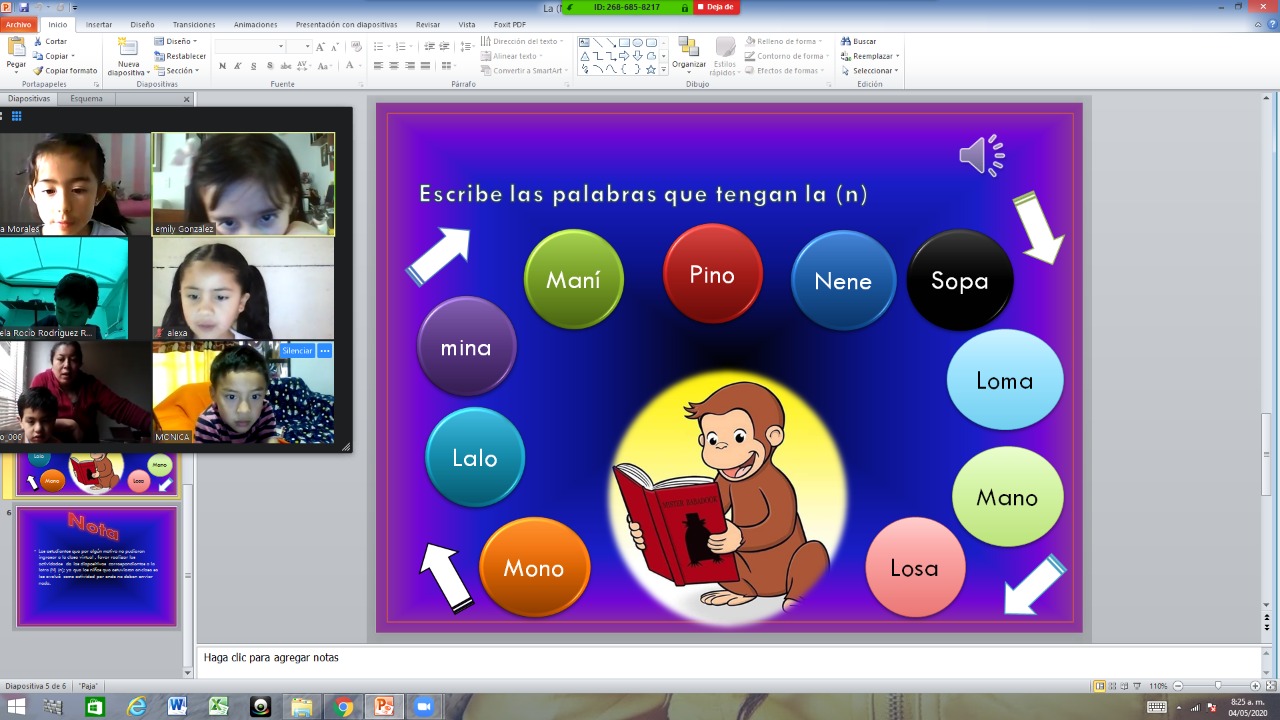1280x720 pixels.
Task: Click Deja de sharing button
Action: [x=716, y=7]
